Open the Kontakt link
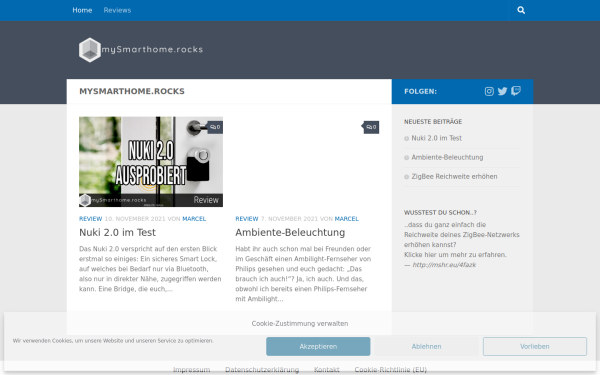The height and width of the screenshot is (375, 600). pos(326,370)
